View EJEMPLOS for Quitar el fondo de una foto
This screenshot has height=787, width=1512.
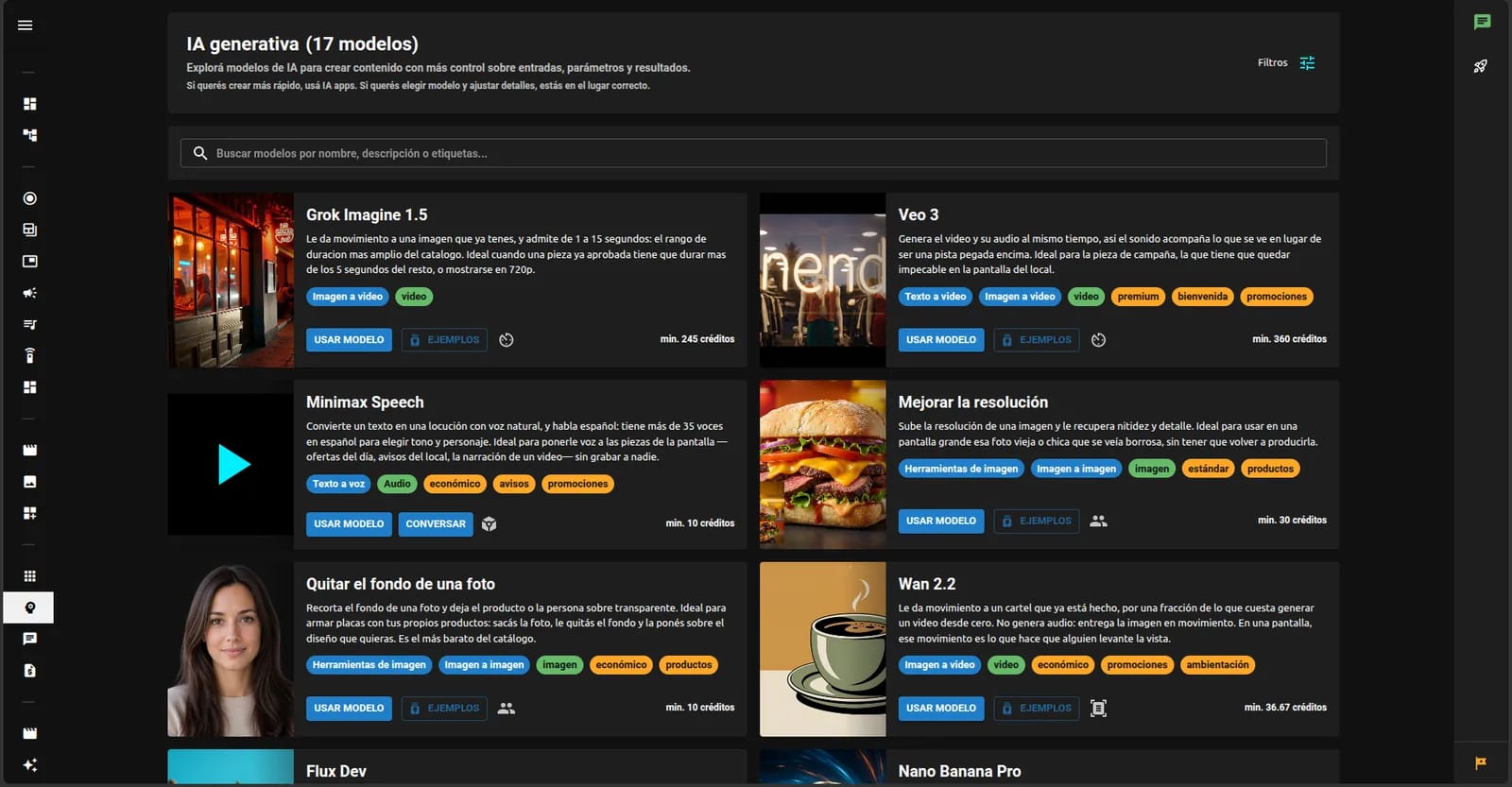(x=444, y=709)
